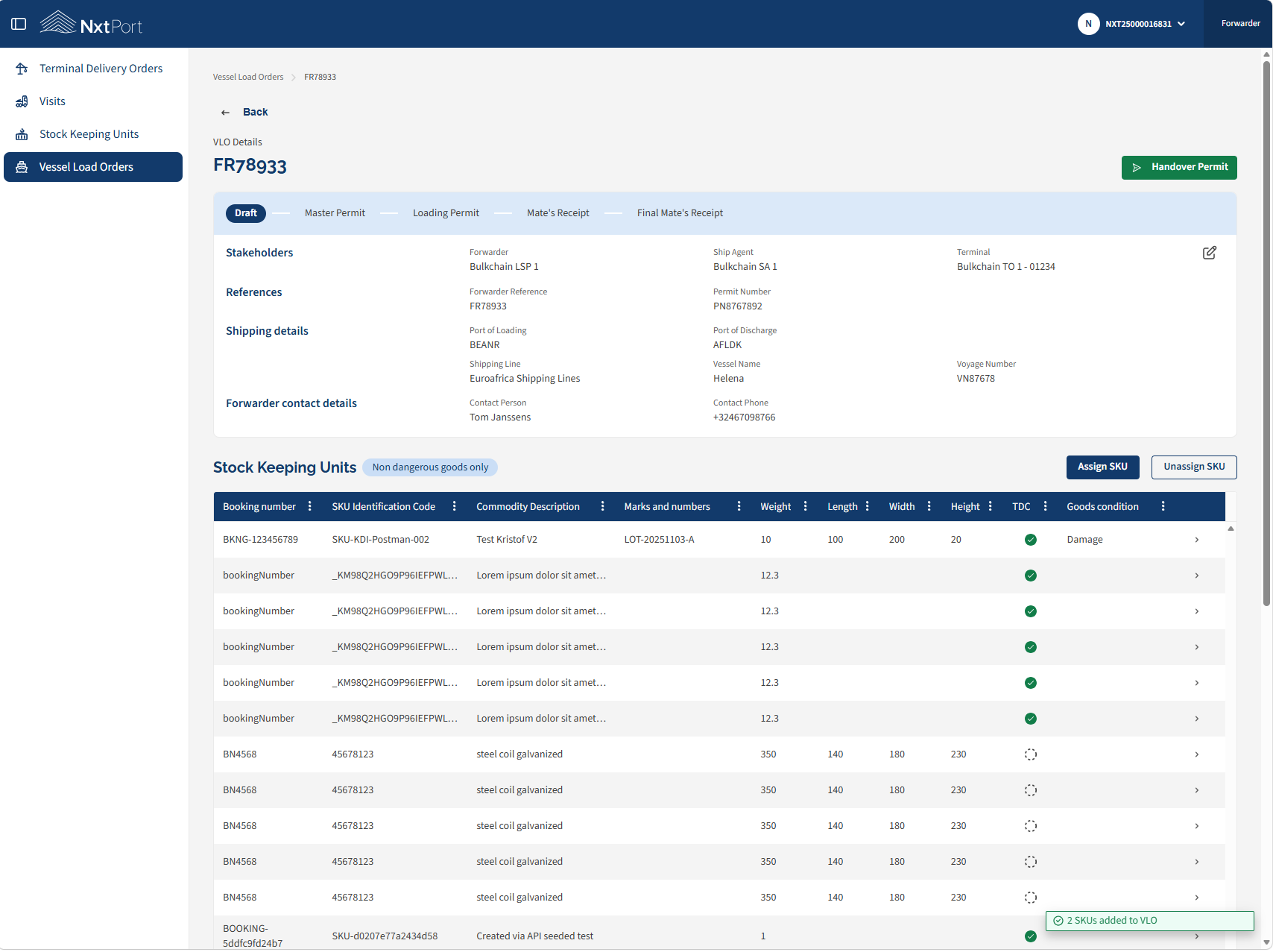Click the Visits truck icon
Image resolution: width=1273 pixels, height=952 pixels.
coord(22,101)
